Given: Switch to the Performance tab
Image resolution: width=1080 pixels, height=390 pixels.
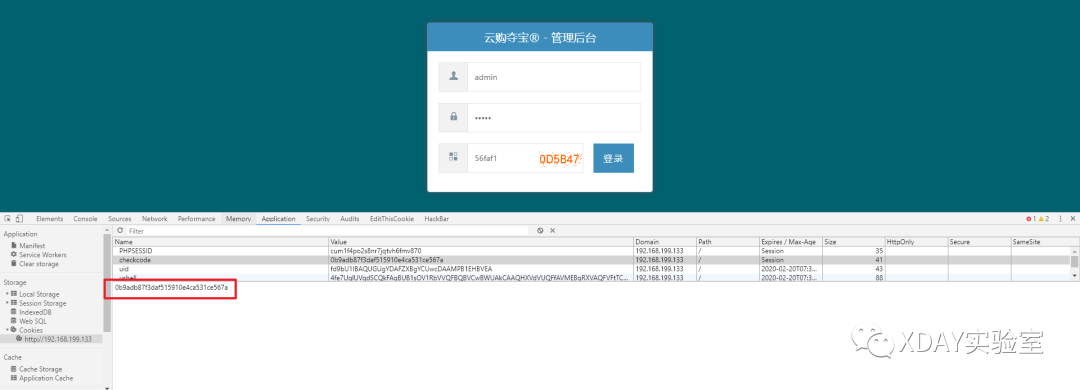Looking at the screenshot, I should click(196, 218).
